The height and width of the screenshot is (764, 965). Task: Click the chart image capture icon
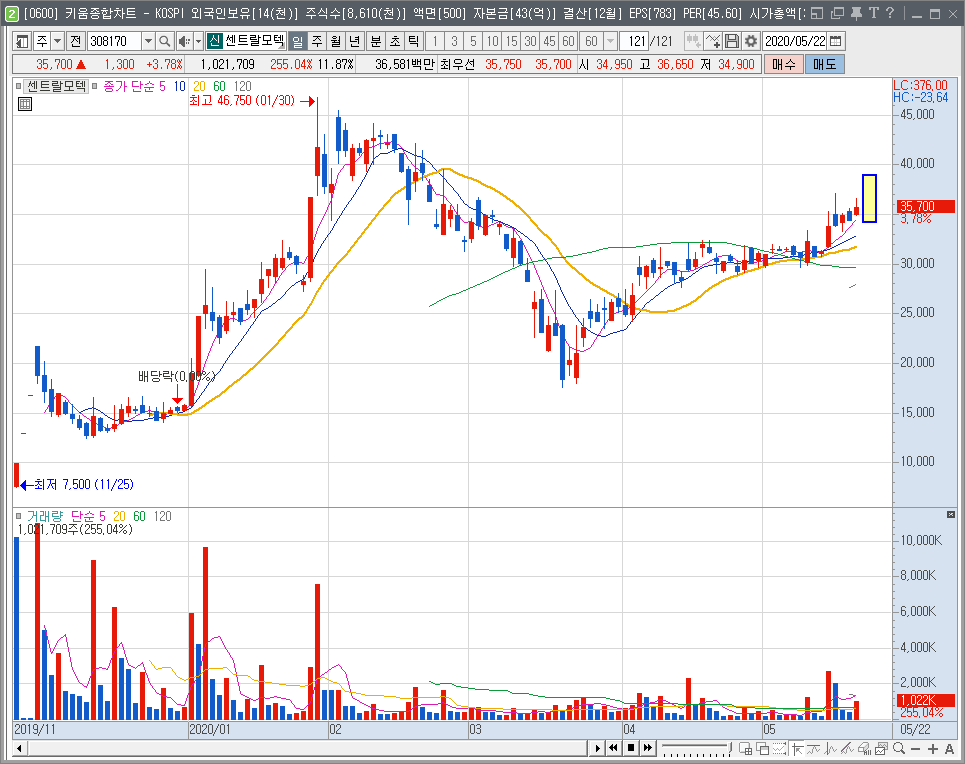[881, 749]
